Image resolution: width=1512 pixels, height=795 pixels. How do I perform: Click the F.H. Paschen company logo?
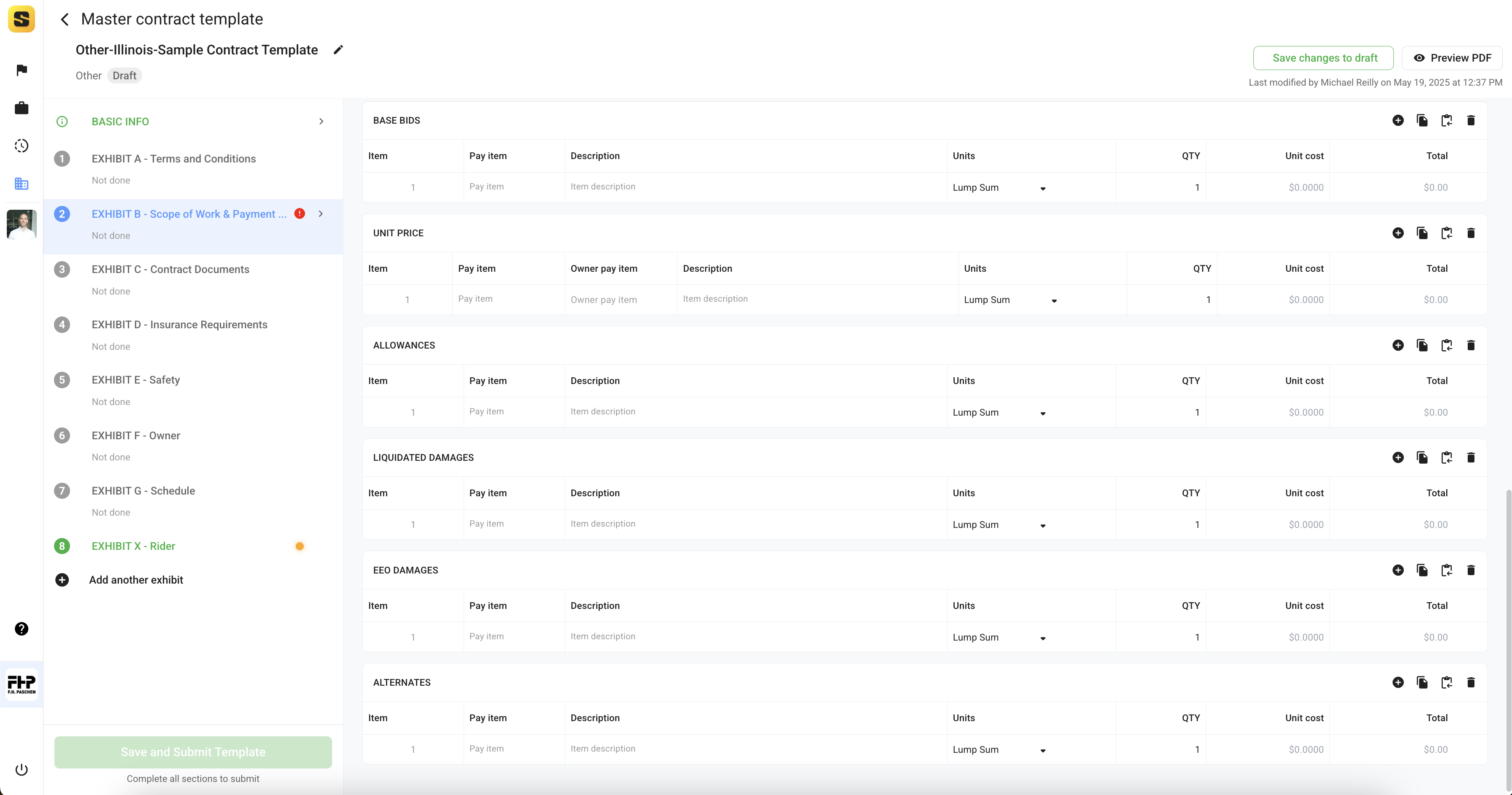[x=22, y=684]
